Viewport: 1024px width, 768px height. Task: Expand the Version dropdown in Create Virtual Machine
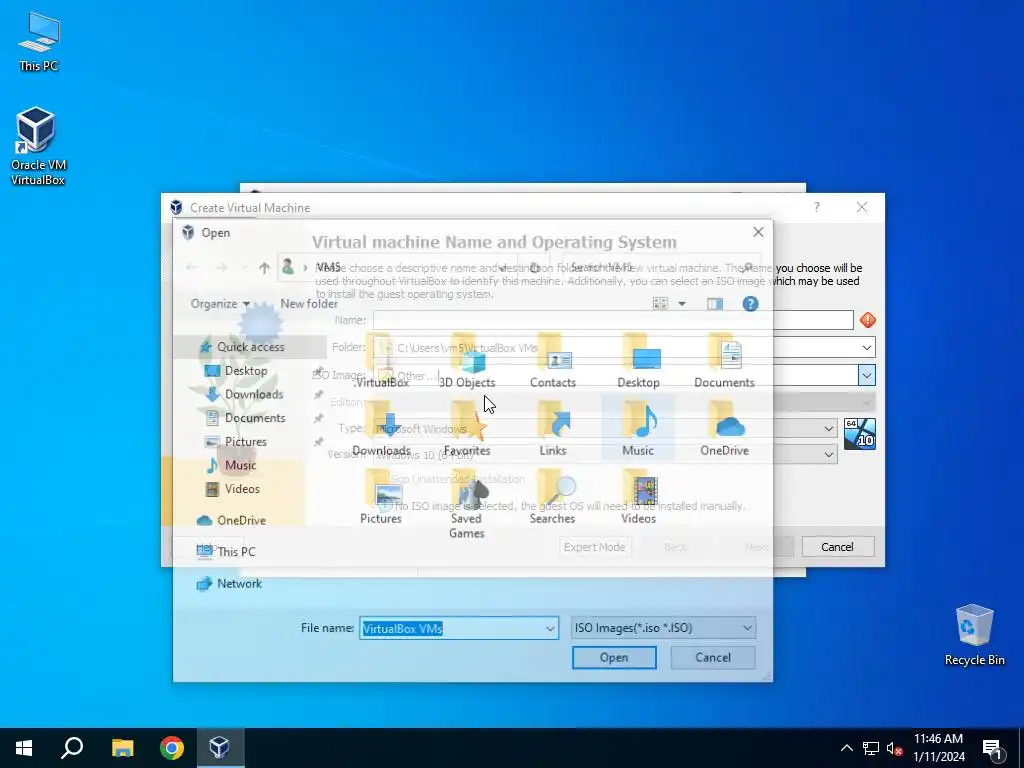(828, 455)
